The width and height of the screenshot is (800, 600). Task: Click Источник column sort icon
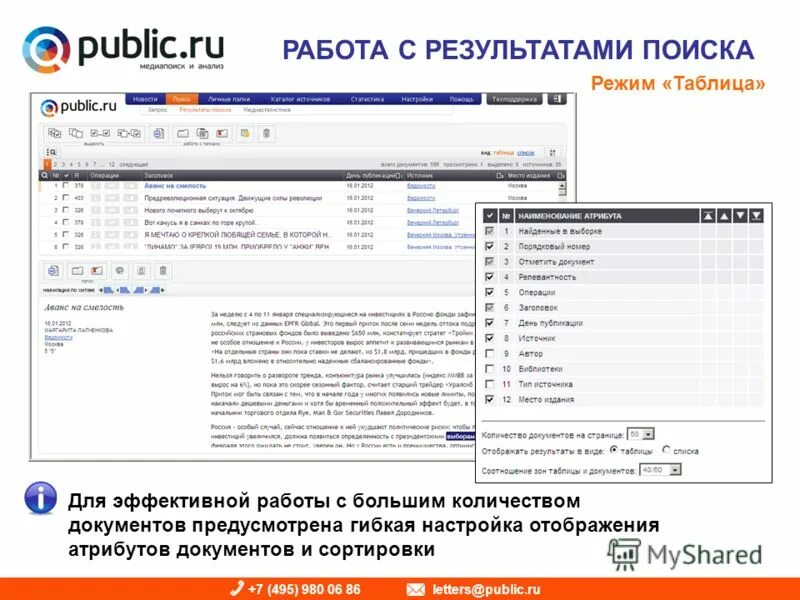[500, 176]
